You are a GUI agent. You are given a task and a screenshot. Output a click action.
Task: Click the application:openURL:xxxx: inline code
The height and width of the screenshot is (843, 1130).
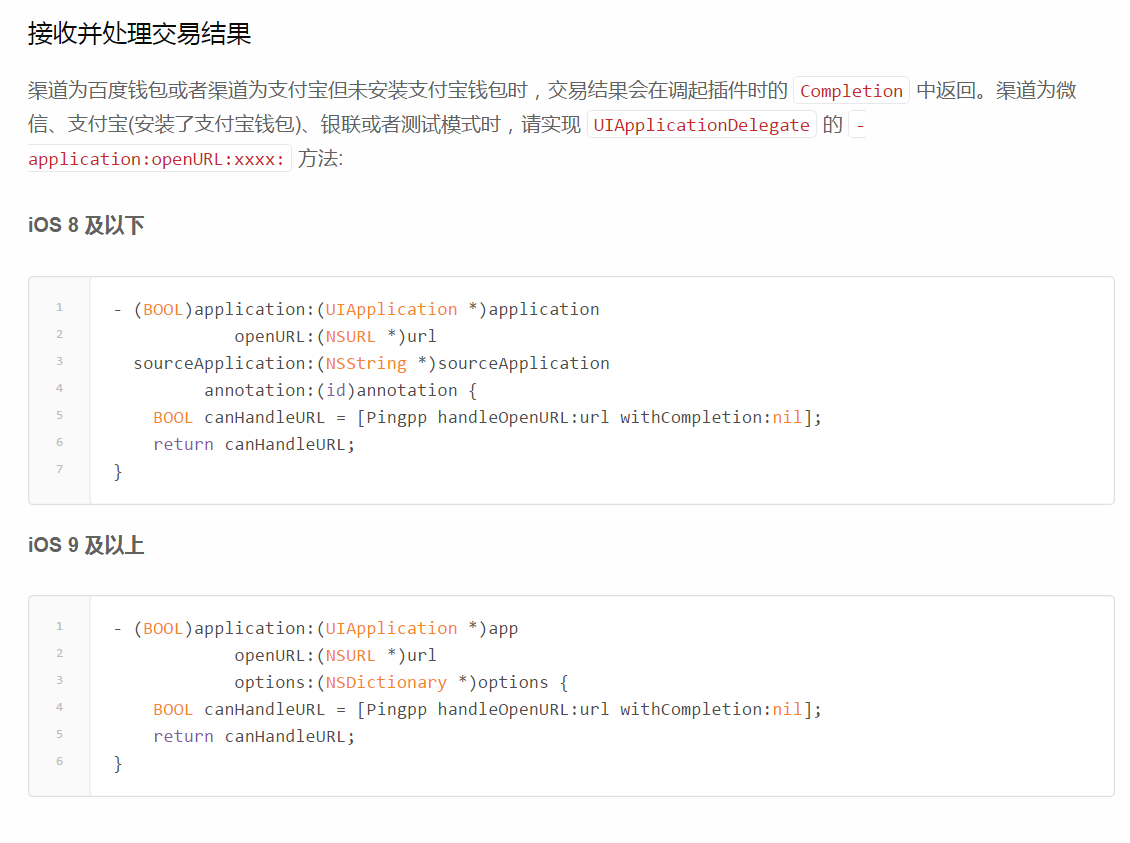click(157, 159)
